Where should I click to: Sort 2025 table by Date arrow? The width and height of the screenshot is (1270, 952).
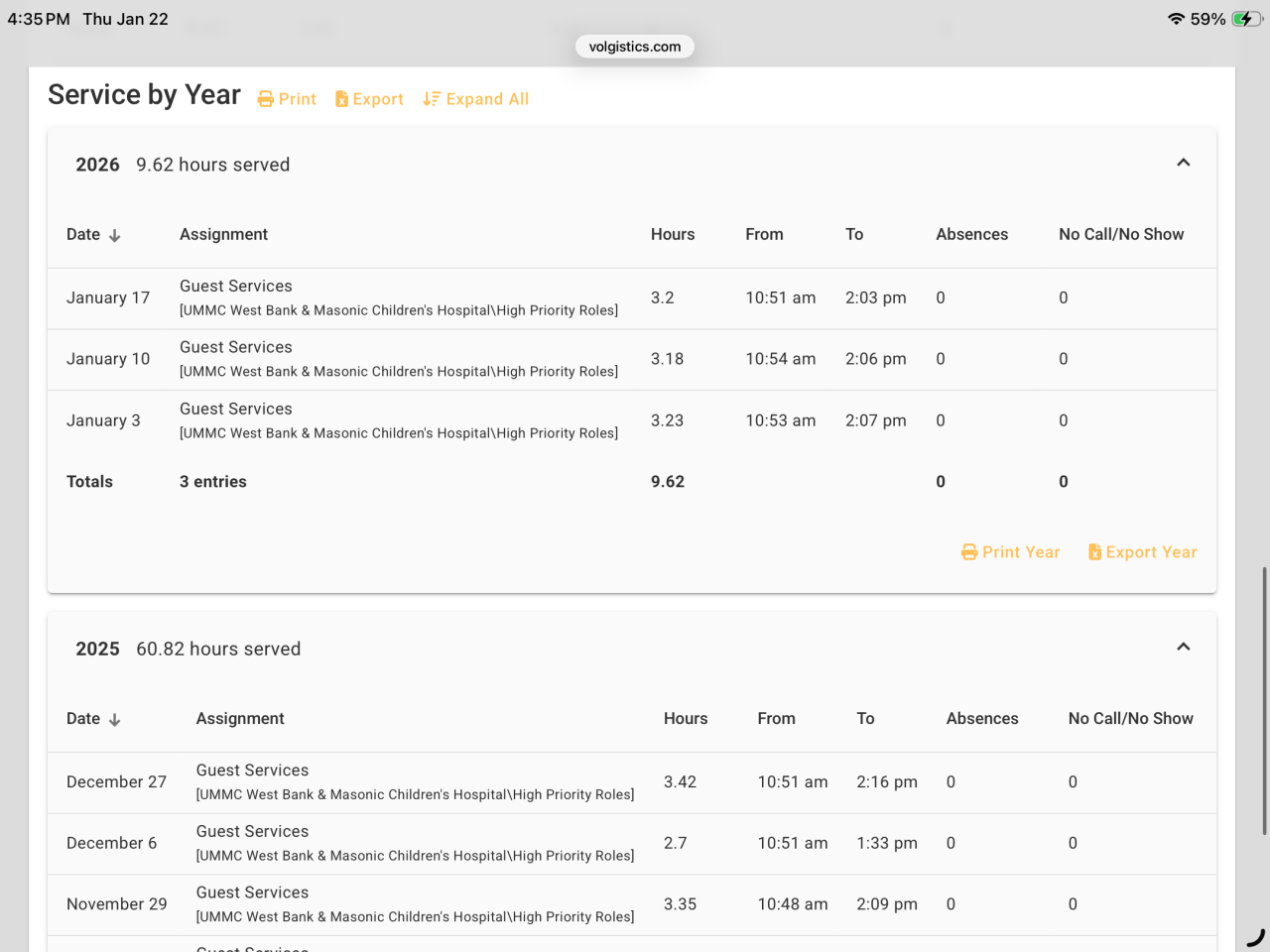click(115, 720)
